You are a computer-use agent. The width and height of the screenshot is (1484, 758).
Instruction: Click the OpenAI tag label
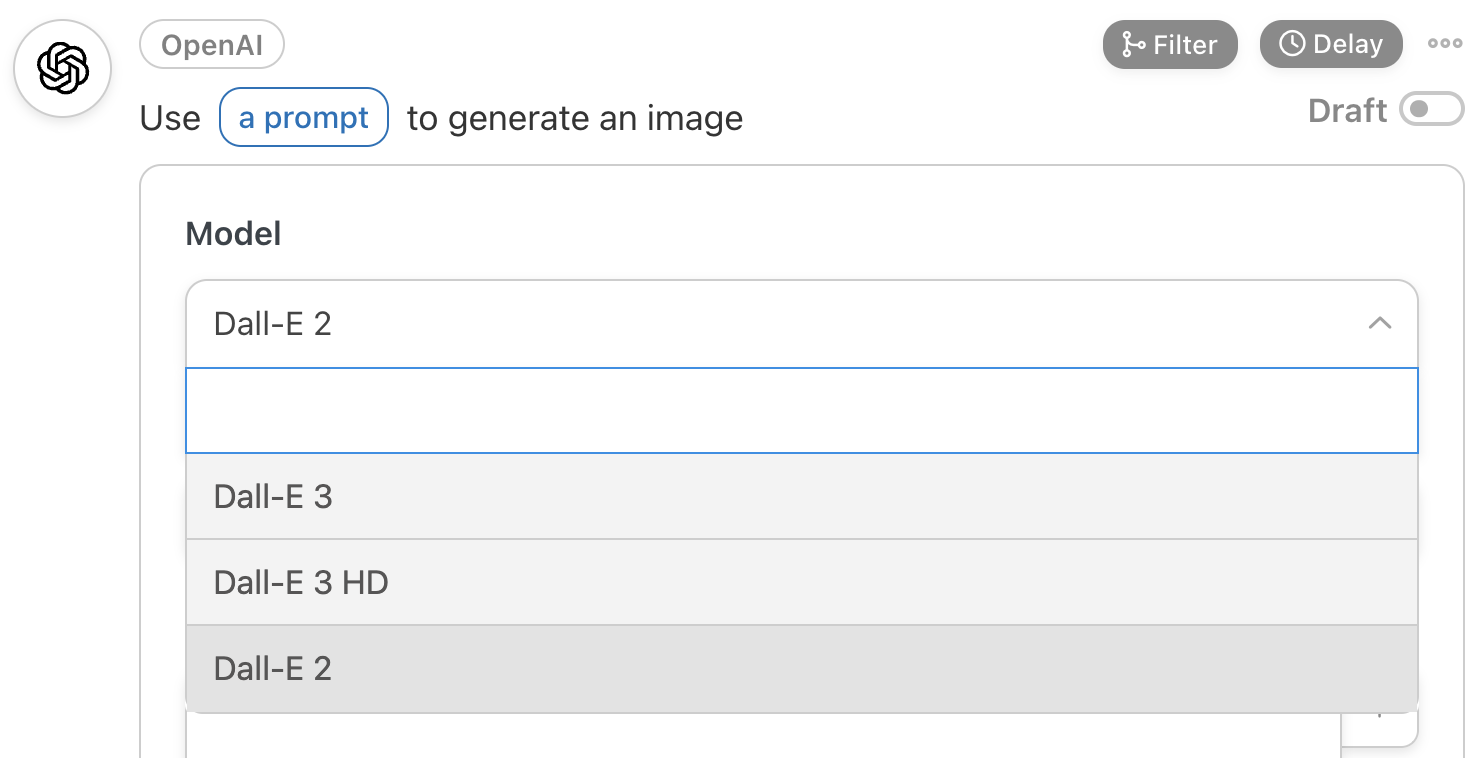coord(212,46)
